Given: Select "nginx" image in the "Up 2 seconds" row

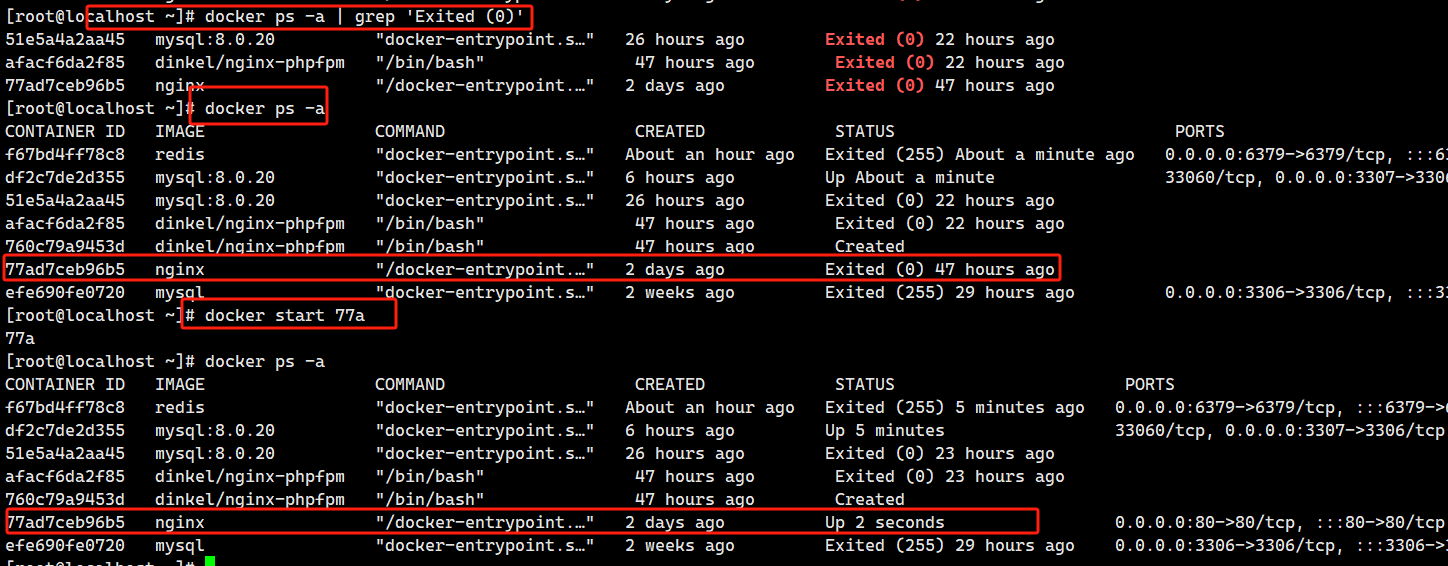Looking at the screenshot, I should pos(180,523).
